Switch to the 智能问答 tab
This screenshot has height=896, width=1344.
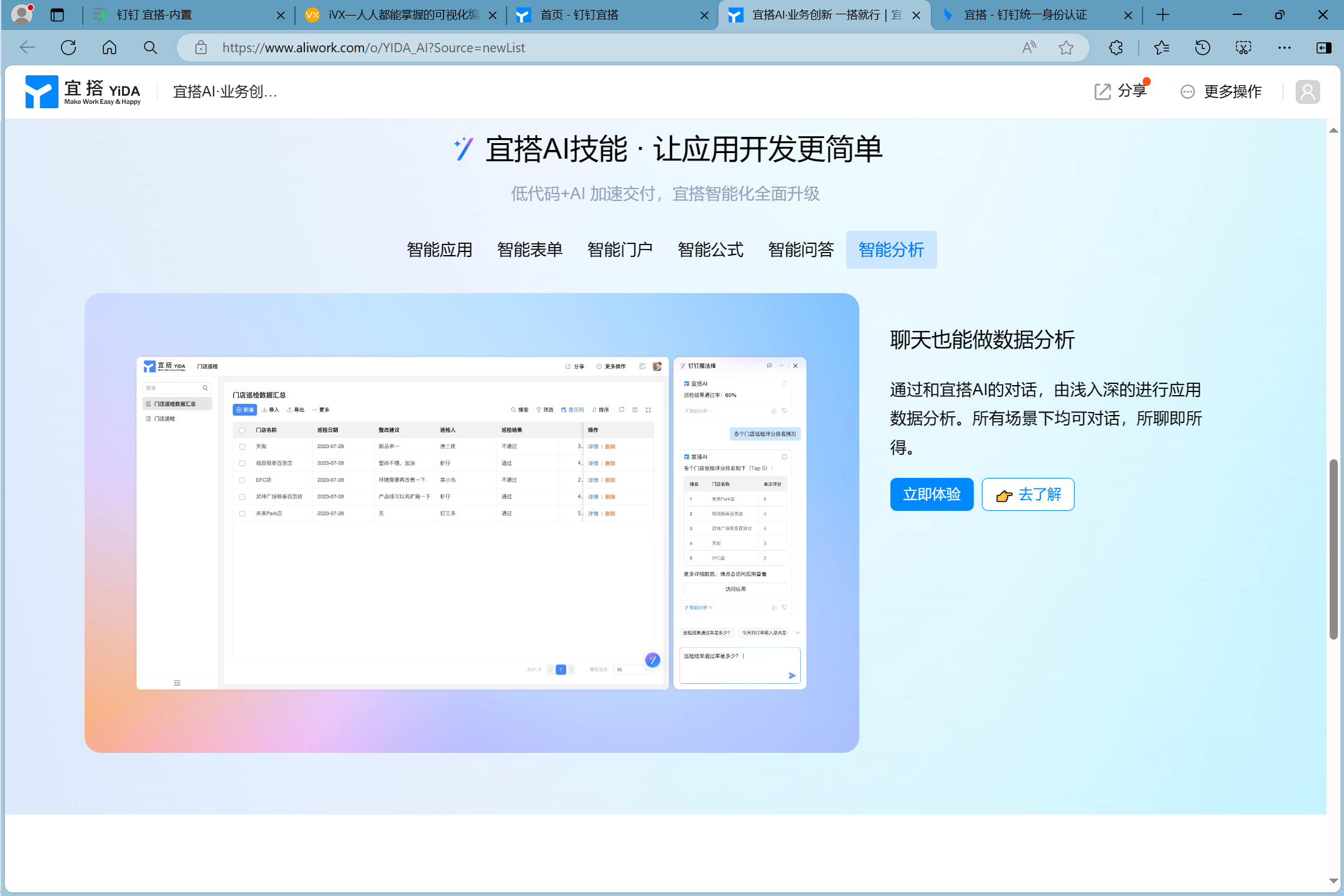(801, 250)
